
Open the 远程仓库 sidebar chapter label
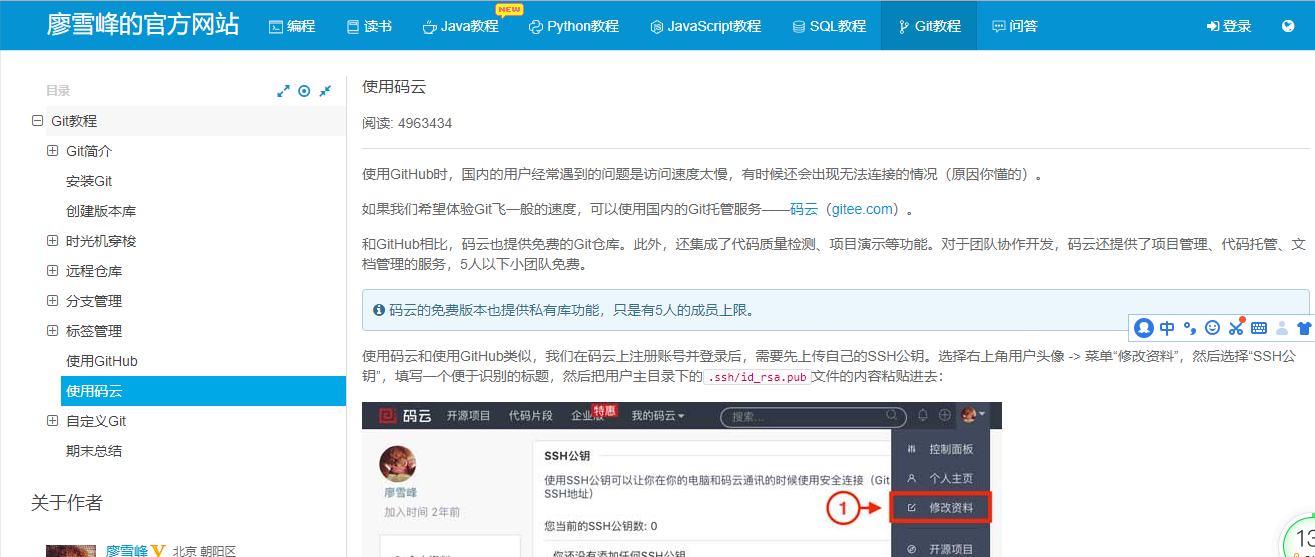tap(94, 271)
